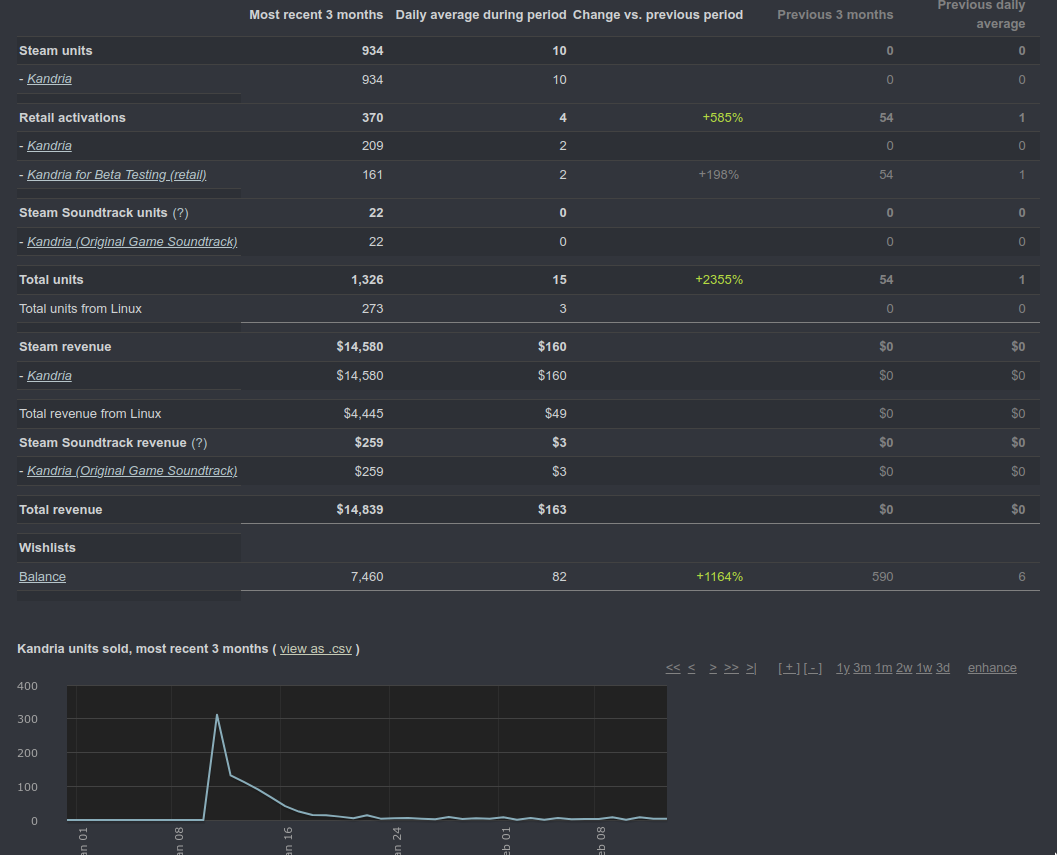Set chart range to 1m
The width and height of the screenshot is (1057, 855).
(884, 668)
